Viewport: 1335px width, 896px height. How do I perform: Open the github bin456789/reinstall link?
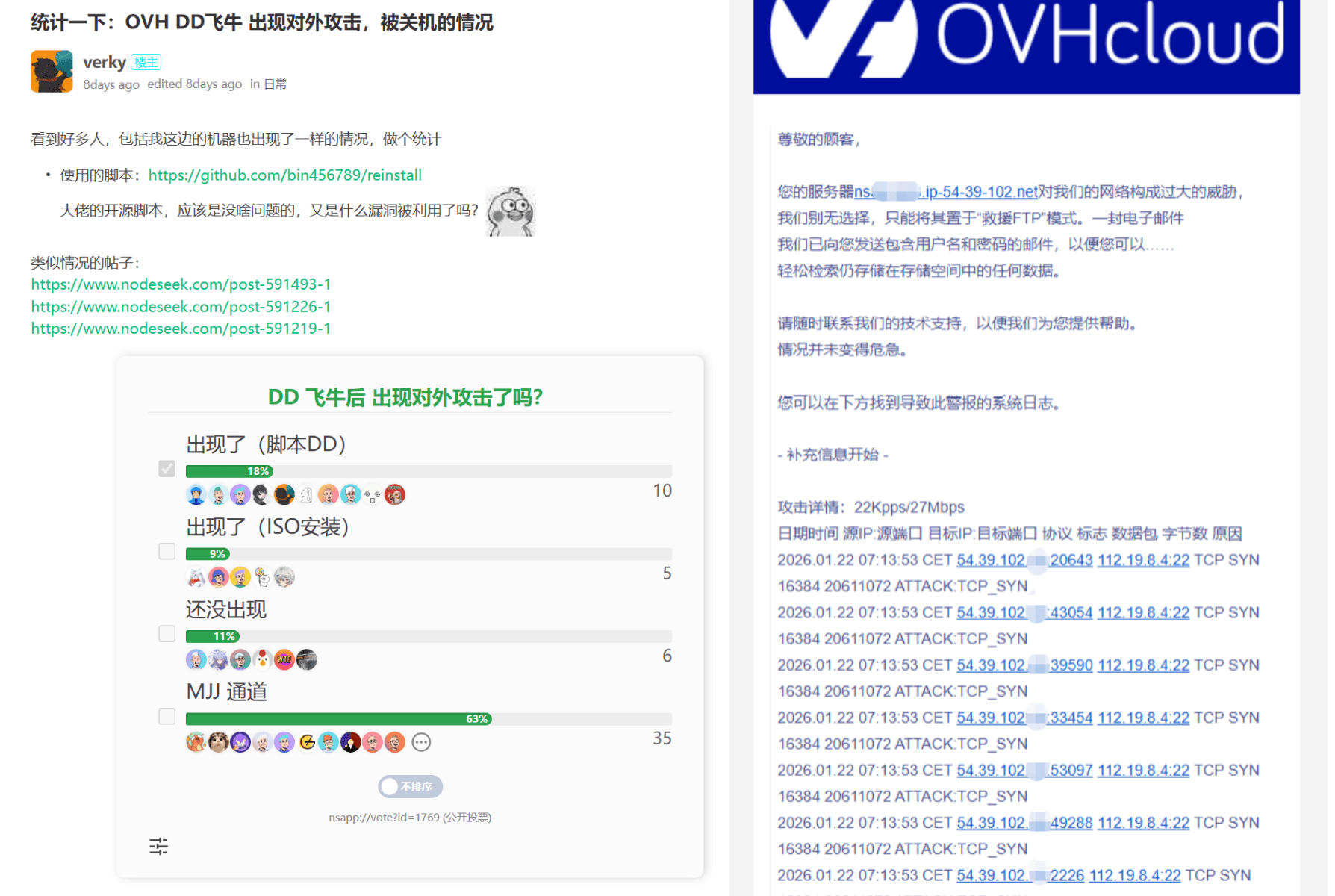(284, 175)
